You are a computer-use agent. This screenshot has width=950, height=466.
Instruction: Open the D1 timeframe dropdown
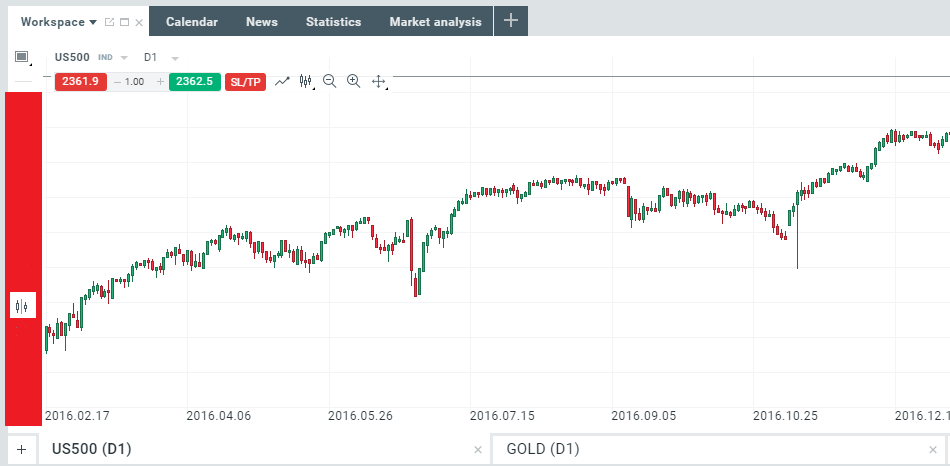[x=175, y=58]
